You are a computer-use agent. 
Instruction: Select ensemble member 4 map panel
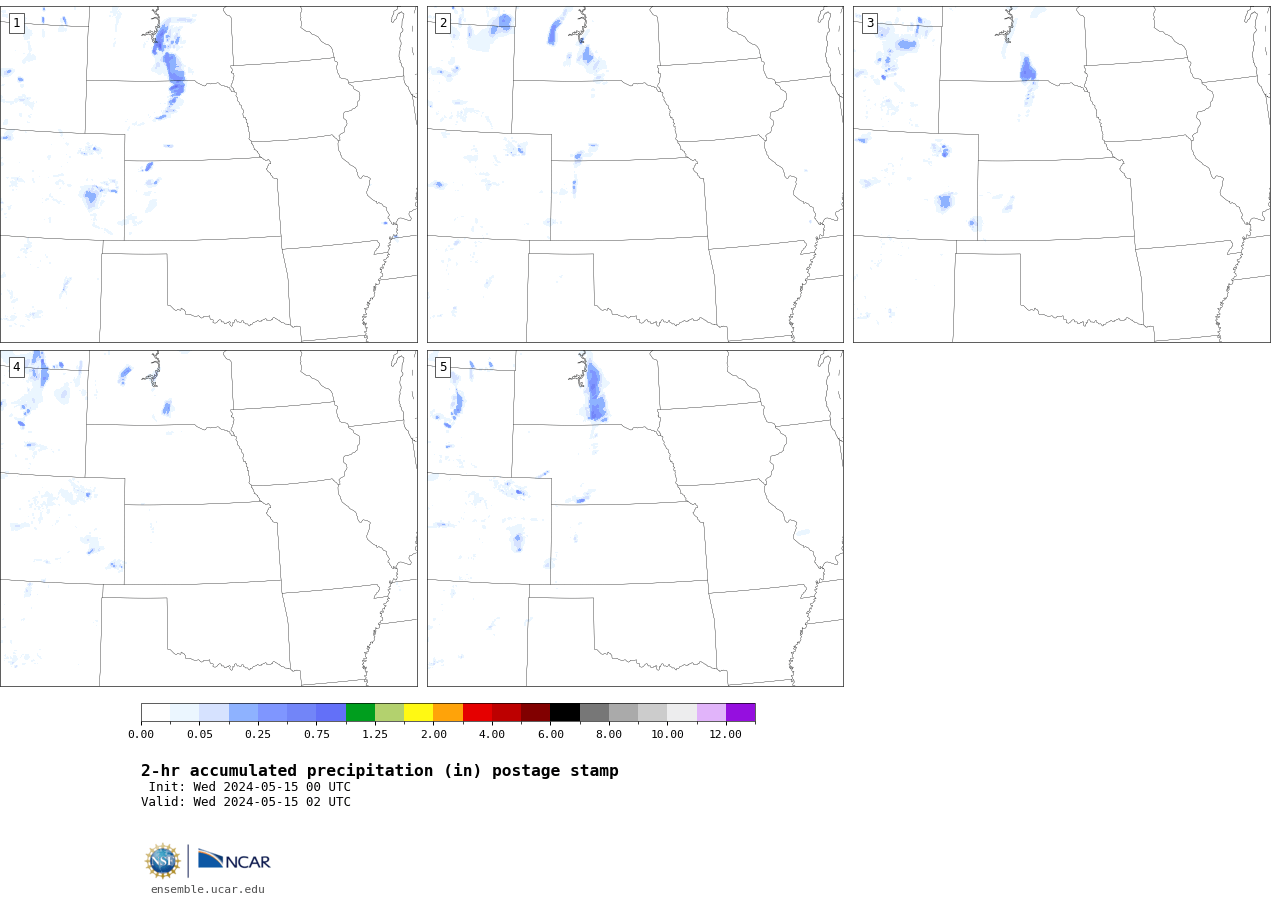coord(209,518)
